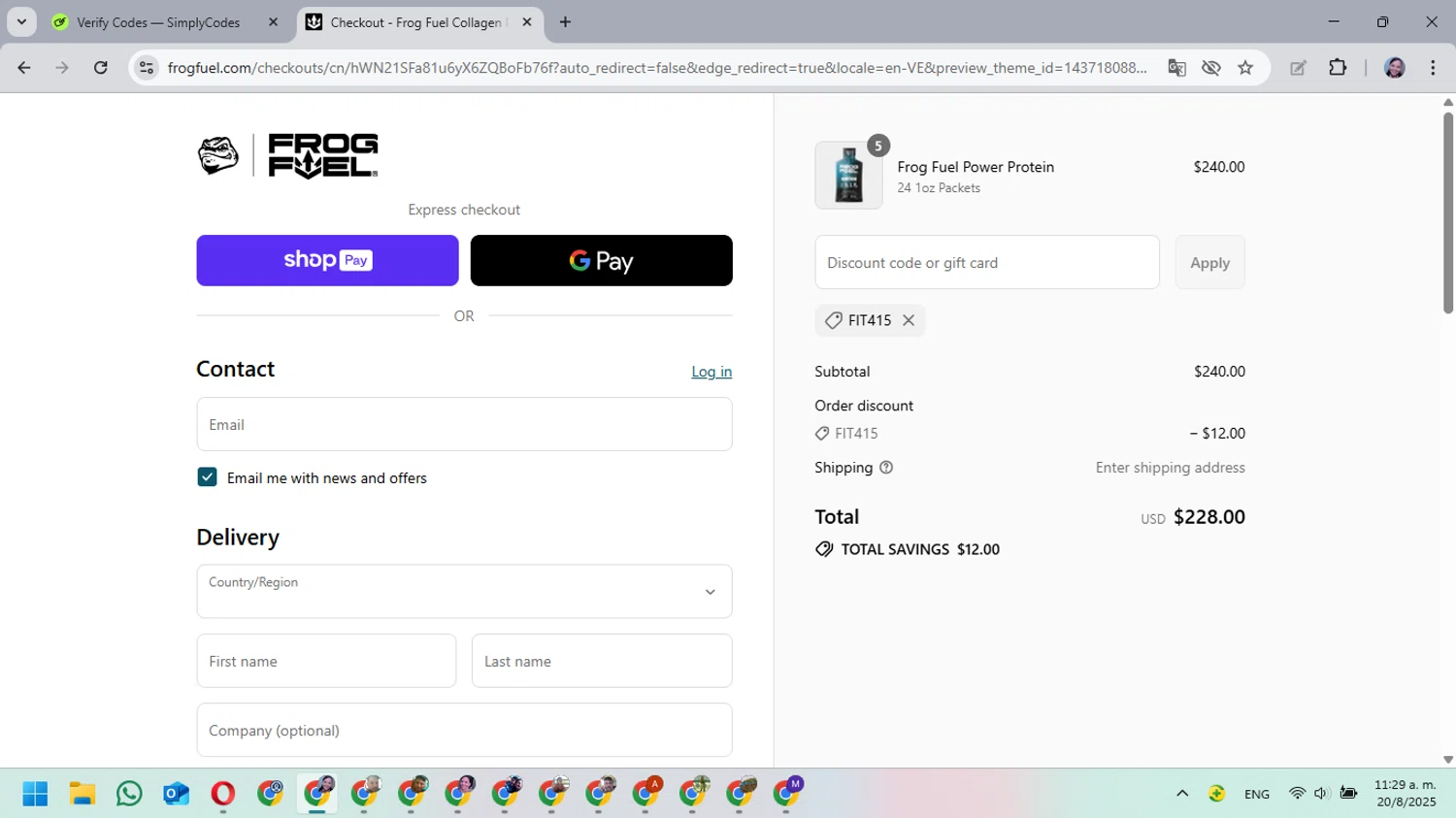Click the shipping help question mark icon

tap(886, 468)
